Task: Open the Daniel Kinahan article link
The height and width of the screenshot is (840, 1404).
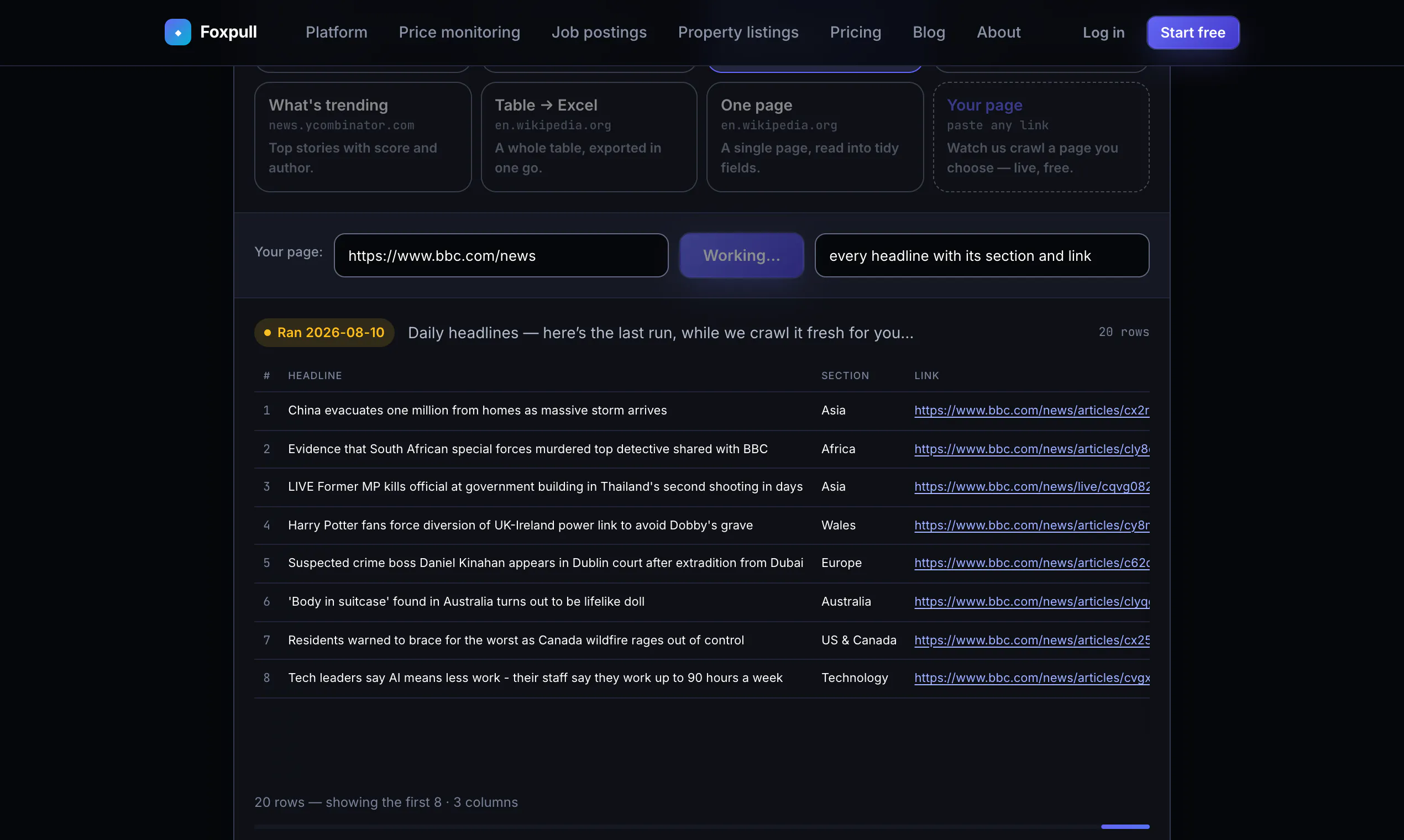Action: point(1031,563)
